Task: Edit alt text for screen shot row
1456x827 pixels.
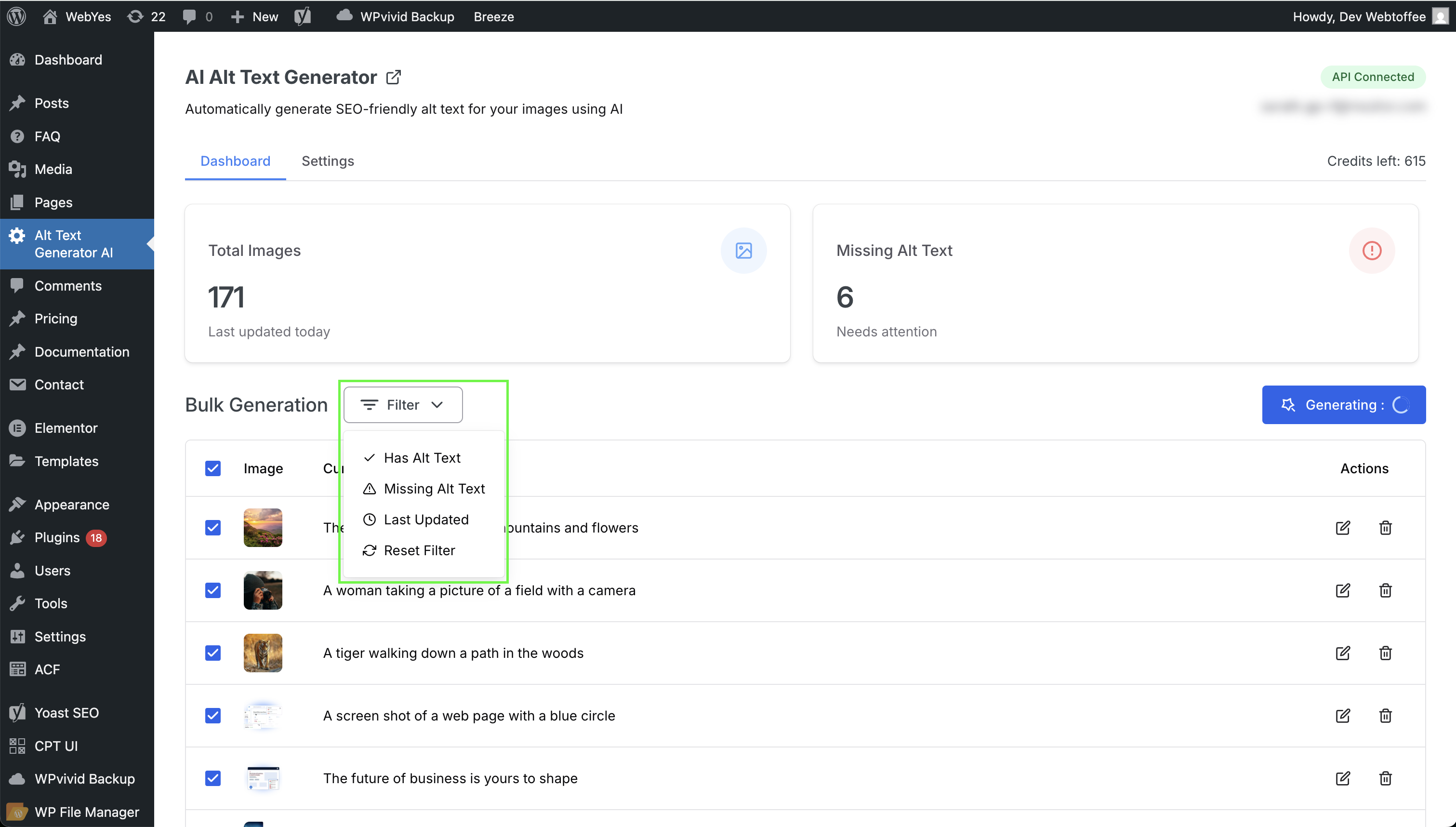Action: pyautogui.click(x=1342, y=716)
